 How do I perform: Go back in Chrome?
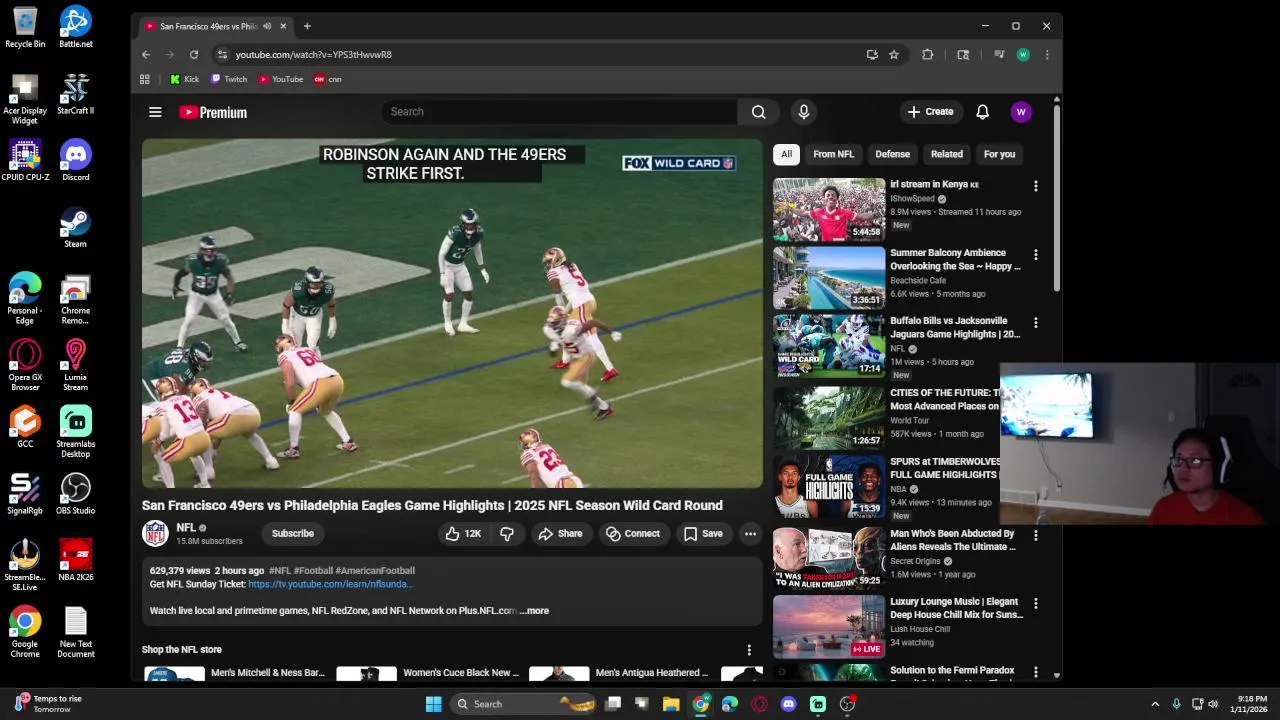click(146, 55)
